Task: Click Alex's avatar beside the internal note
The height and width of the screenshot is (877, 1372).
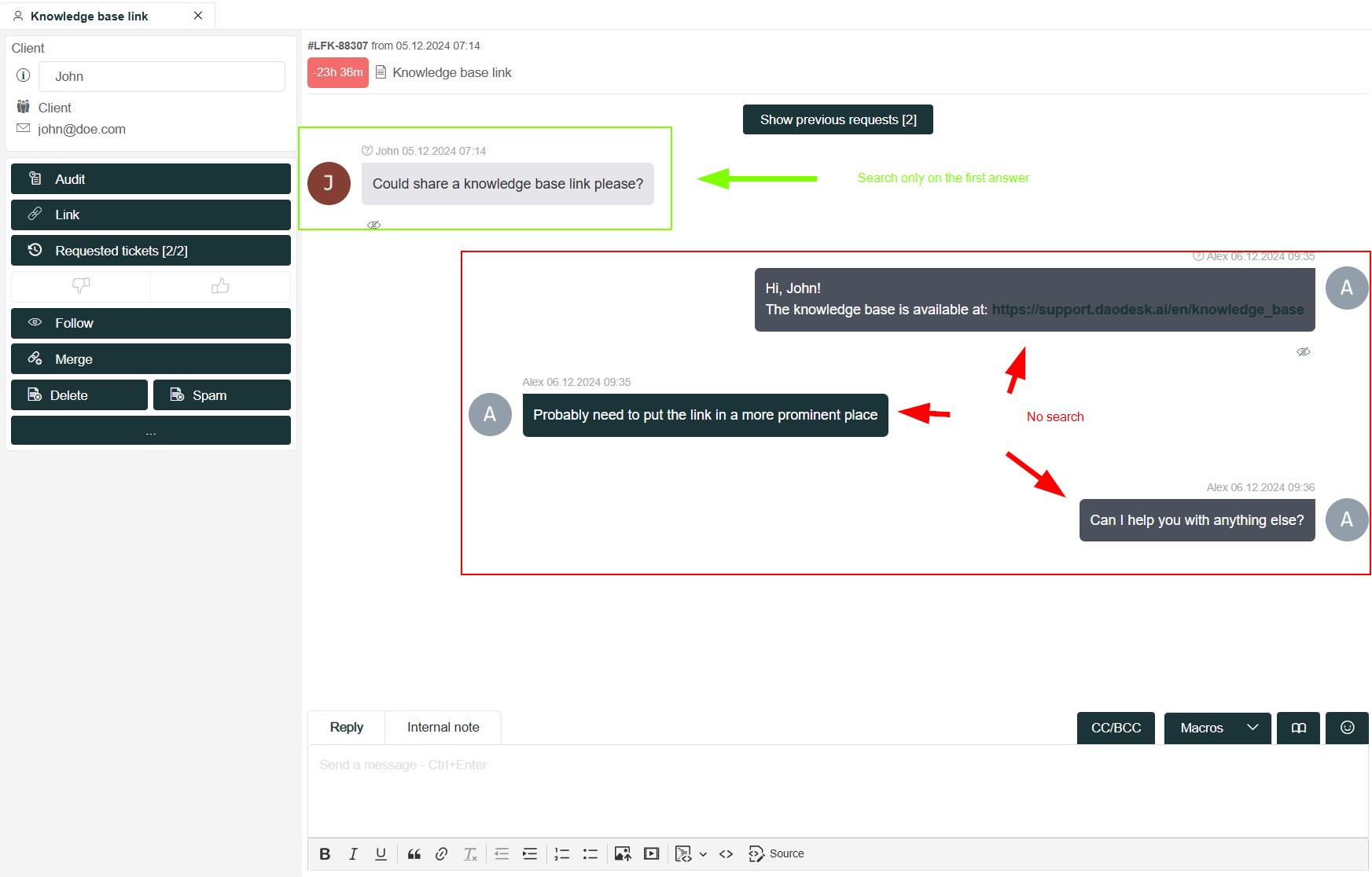Action: 490,415
